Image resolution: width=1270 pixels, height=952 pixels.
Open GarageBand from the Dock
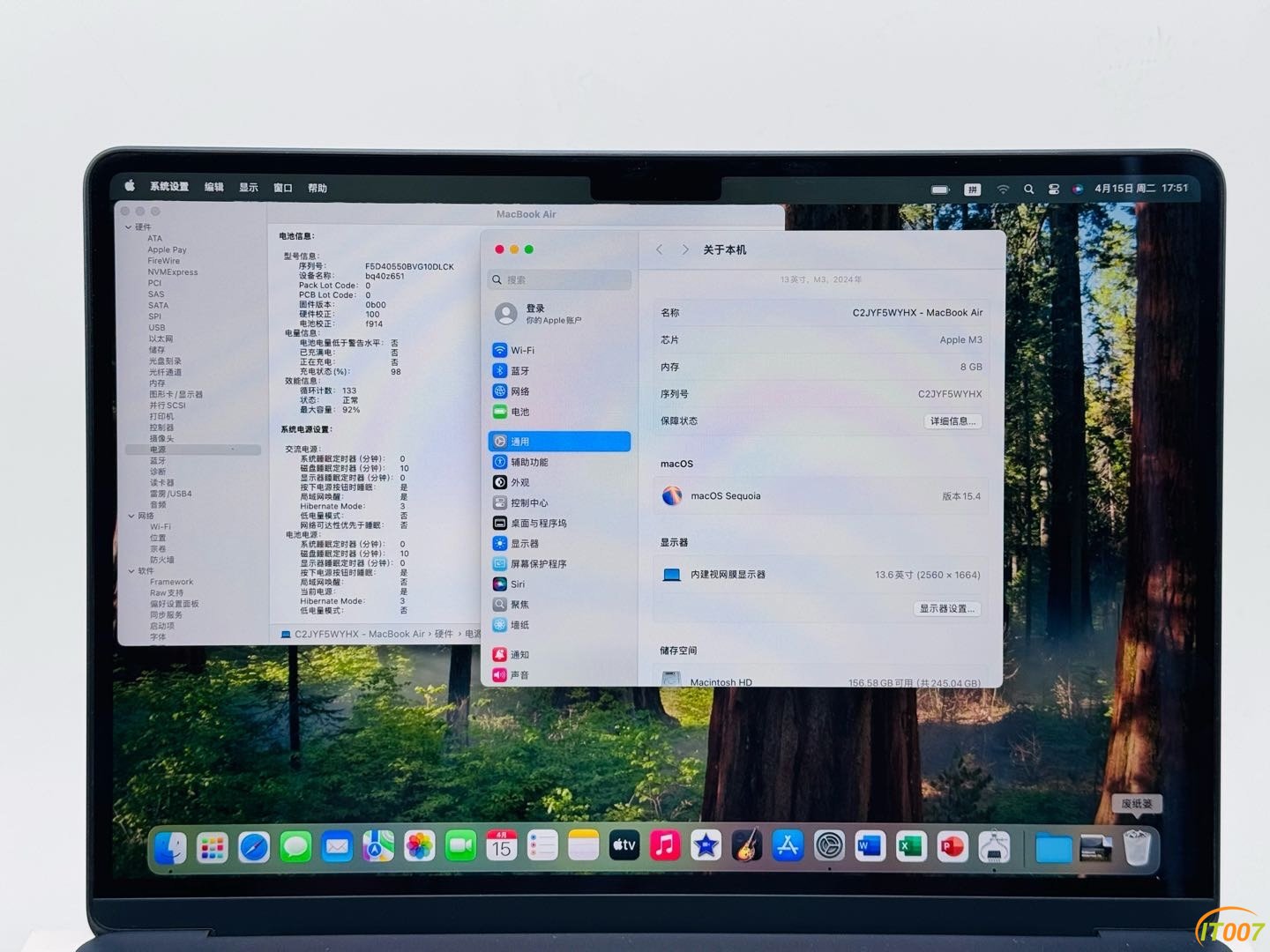click(747, 845)
